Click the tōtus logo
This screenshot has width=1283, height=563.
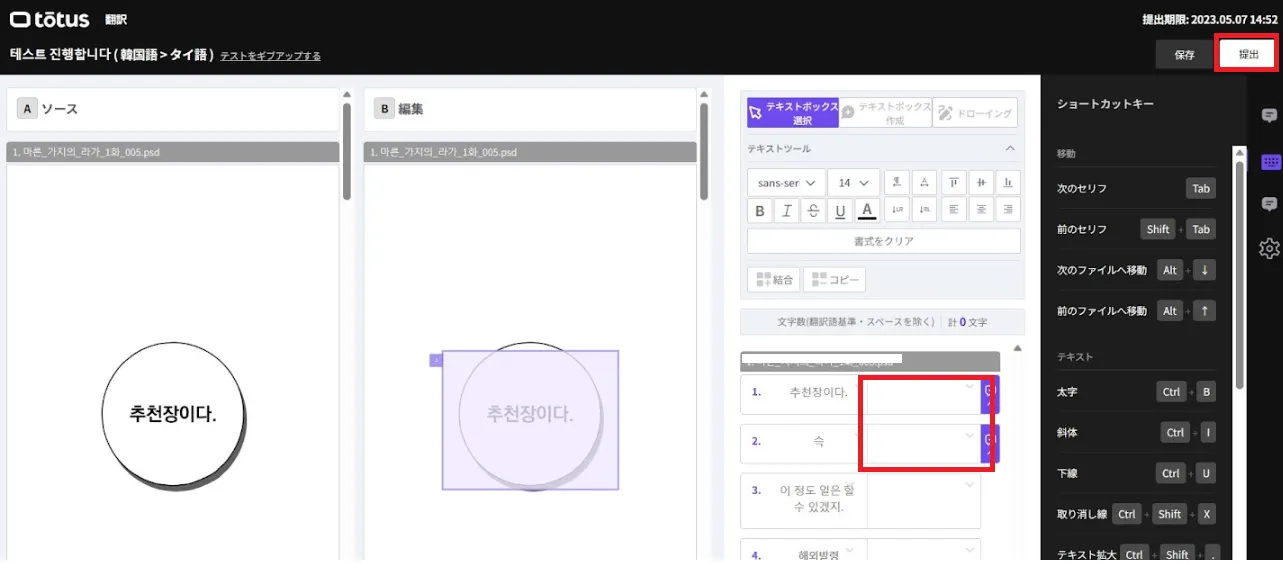click(x=50, y=20)
